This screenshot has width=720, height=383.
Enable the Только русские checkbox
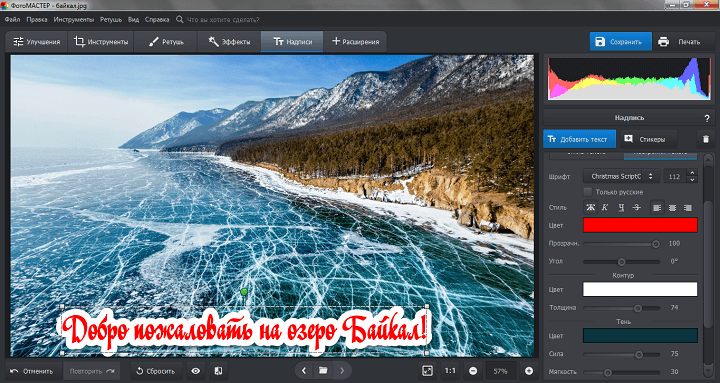click(x=587, y=192)
